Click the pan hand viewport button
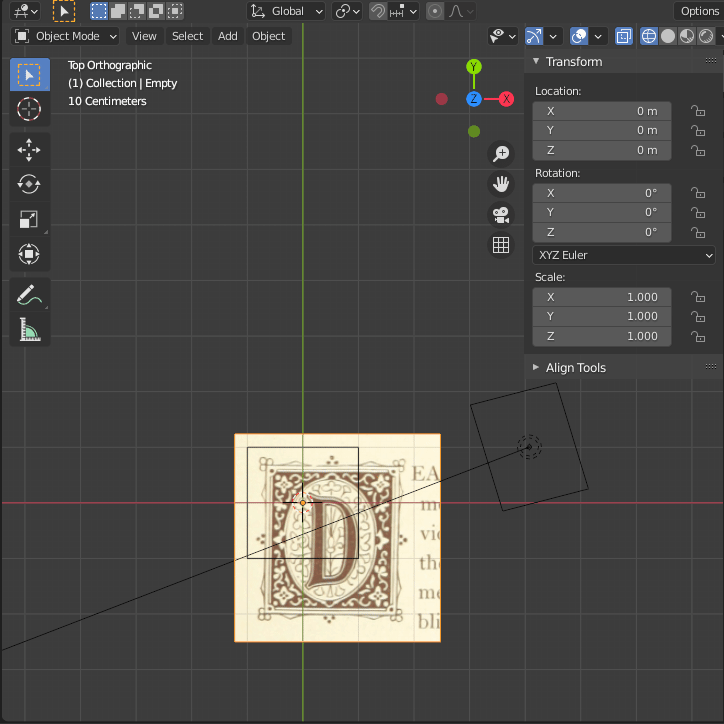This screenshot has width=724, height=724. click(501, 184)
